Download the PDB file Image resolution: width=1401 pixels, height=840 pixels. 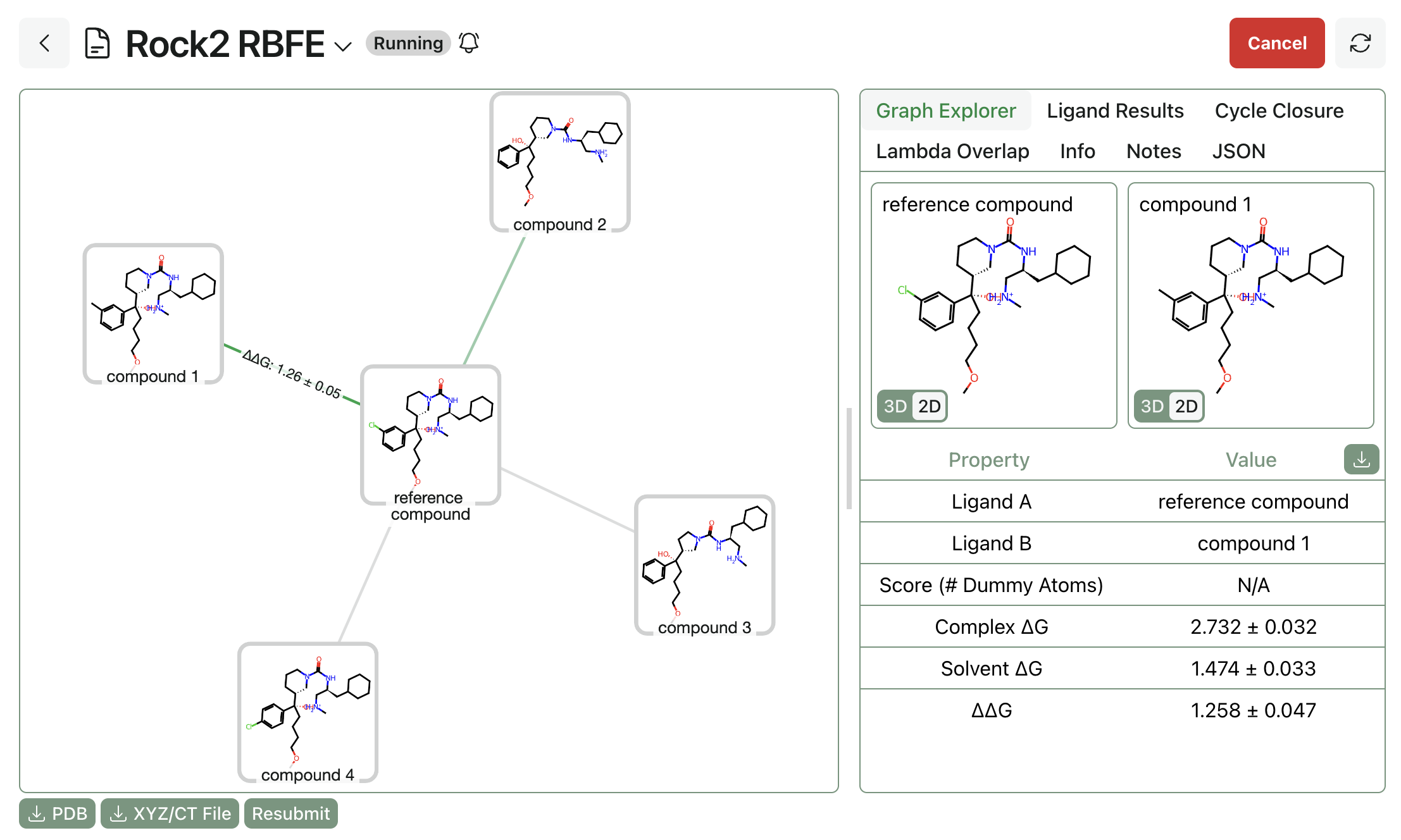(57, 813)
